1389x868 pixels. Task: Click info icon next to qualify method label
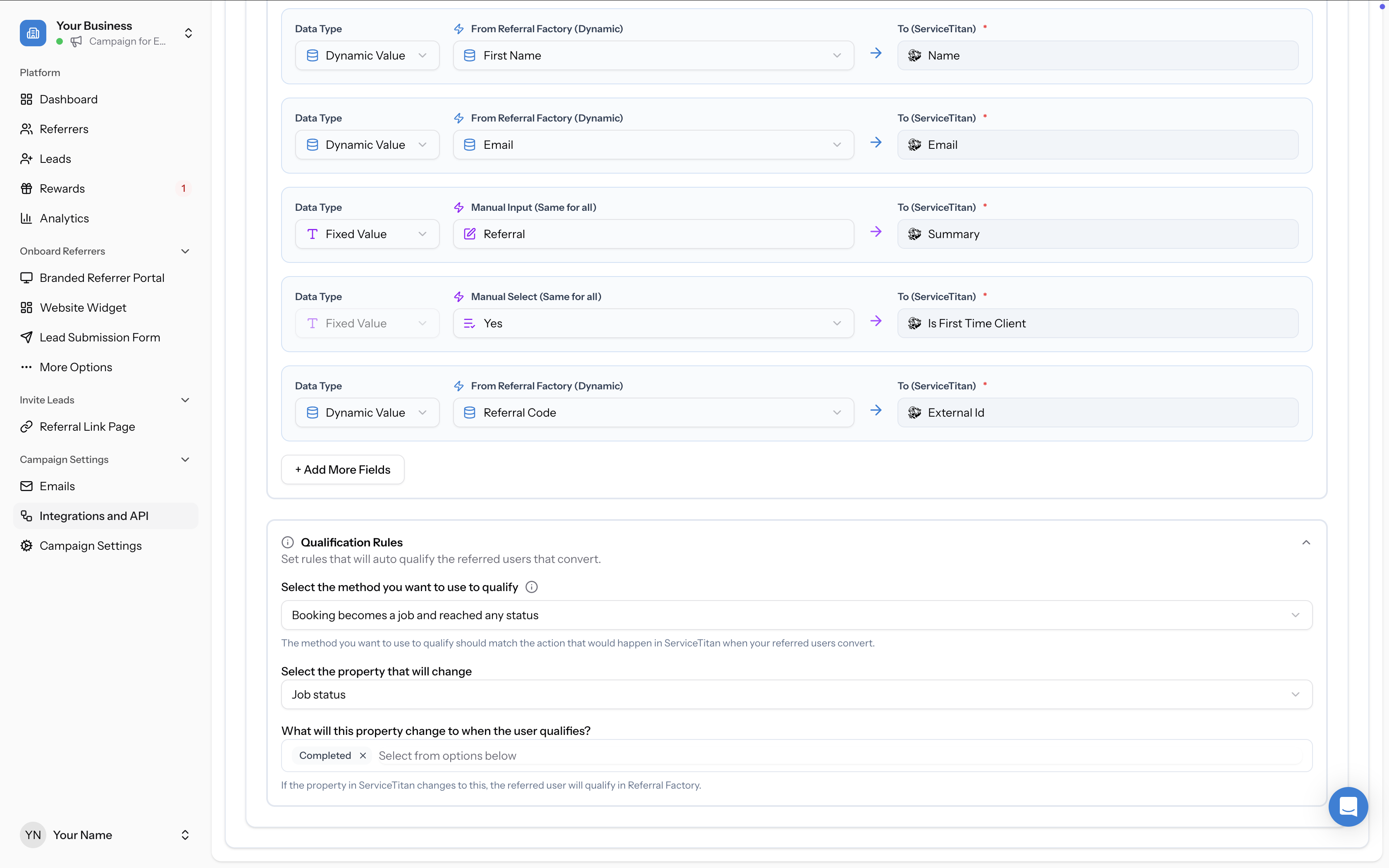point(532,587)
